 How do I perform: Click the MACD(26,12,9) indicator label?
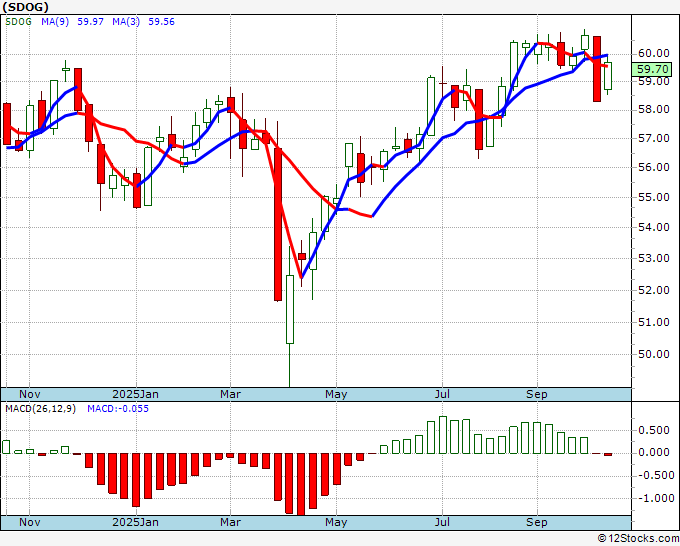[40, 409]
